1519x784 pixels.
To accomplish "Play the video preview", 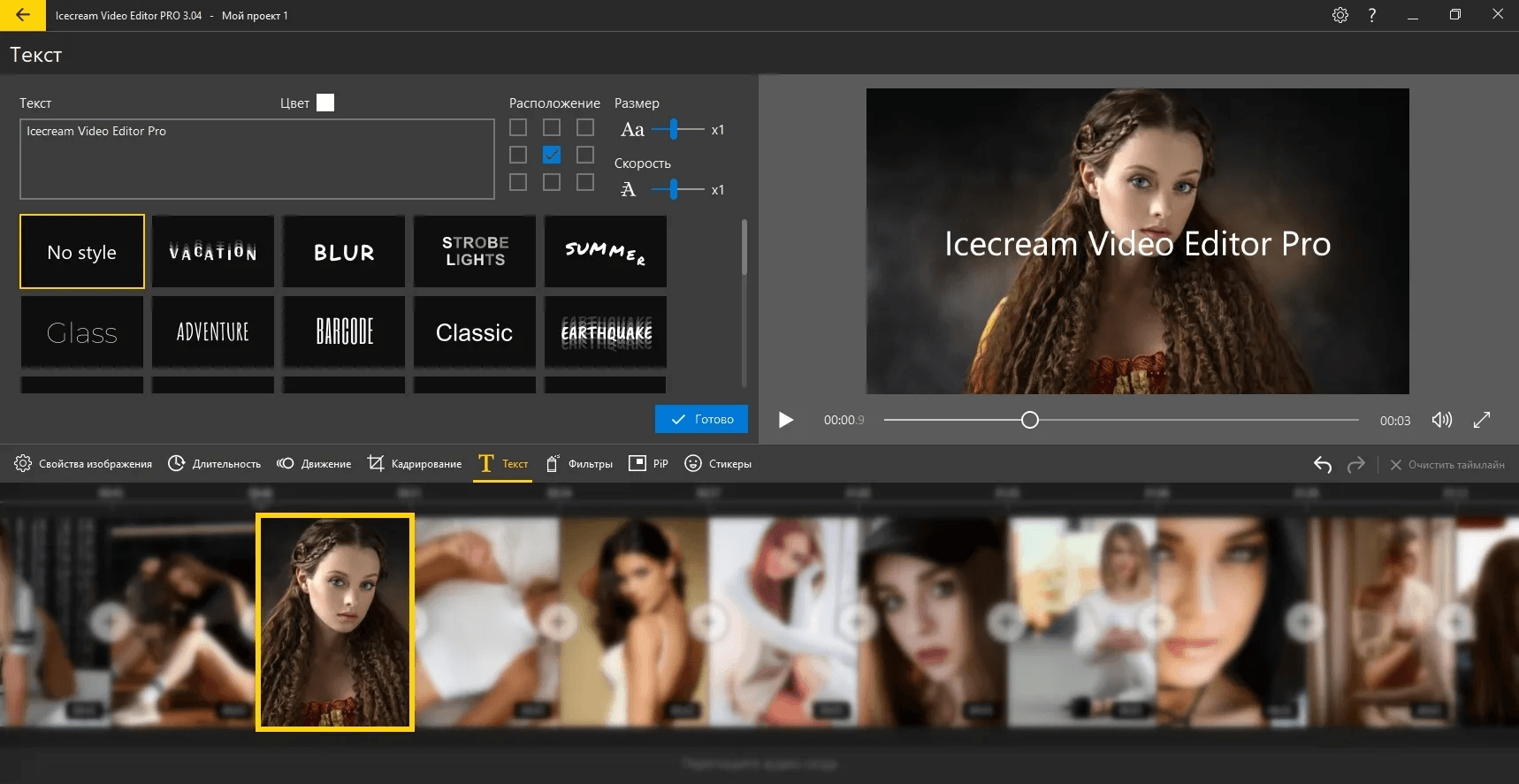I will point(785,420).
